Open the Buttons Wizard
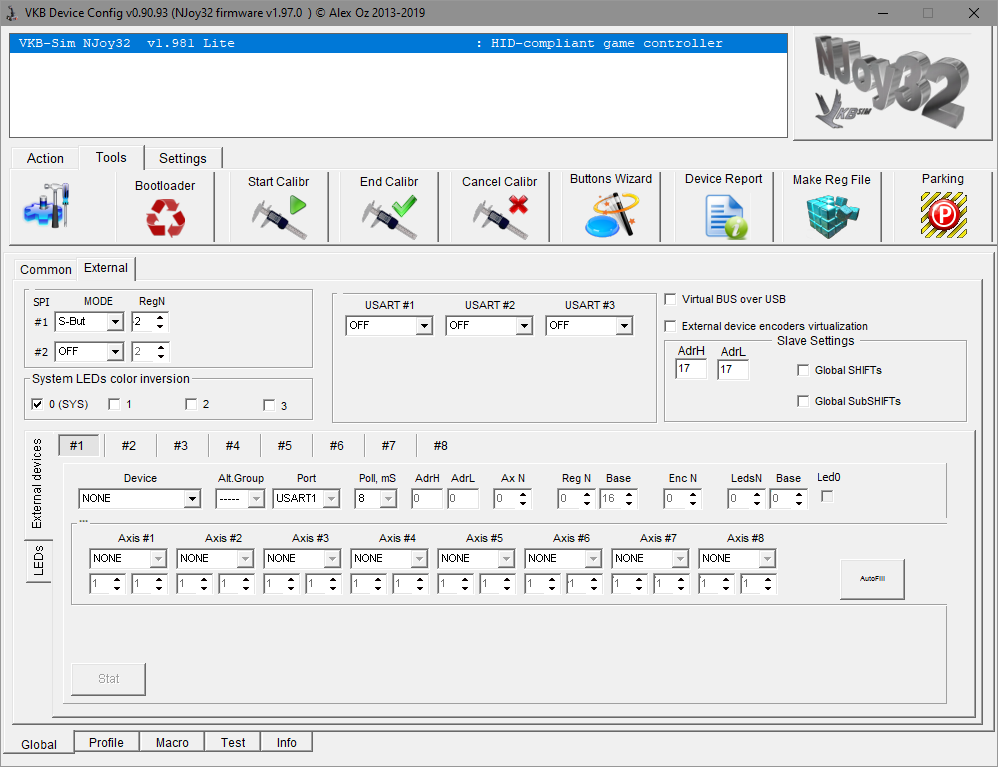This screenshot has width=998, height=767. (611, 215)
